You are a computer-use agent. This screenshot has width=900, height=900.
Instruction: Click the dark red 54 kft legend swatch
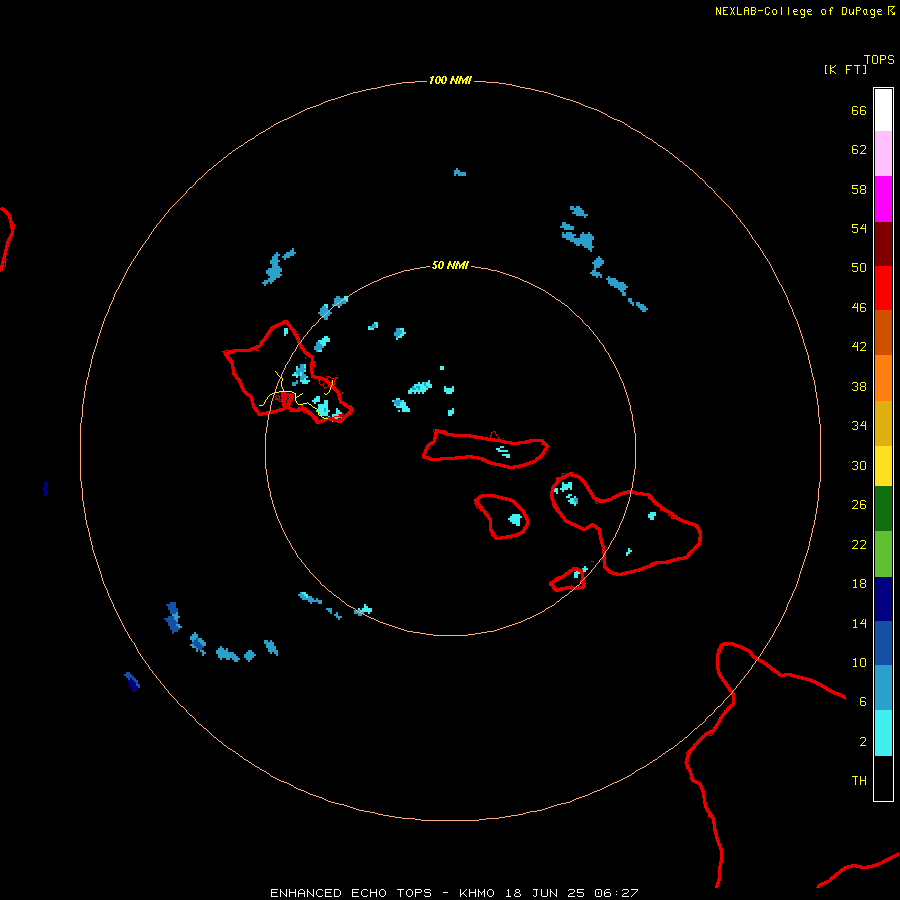pos(883,243)
